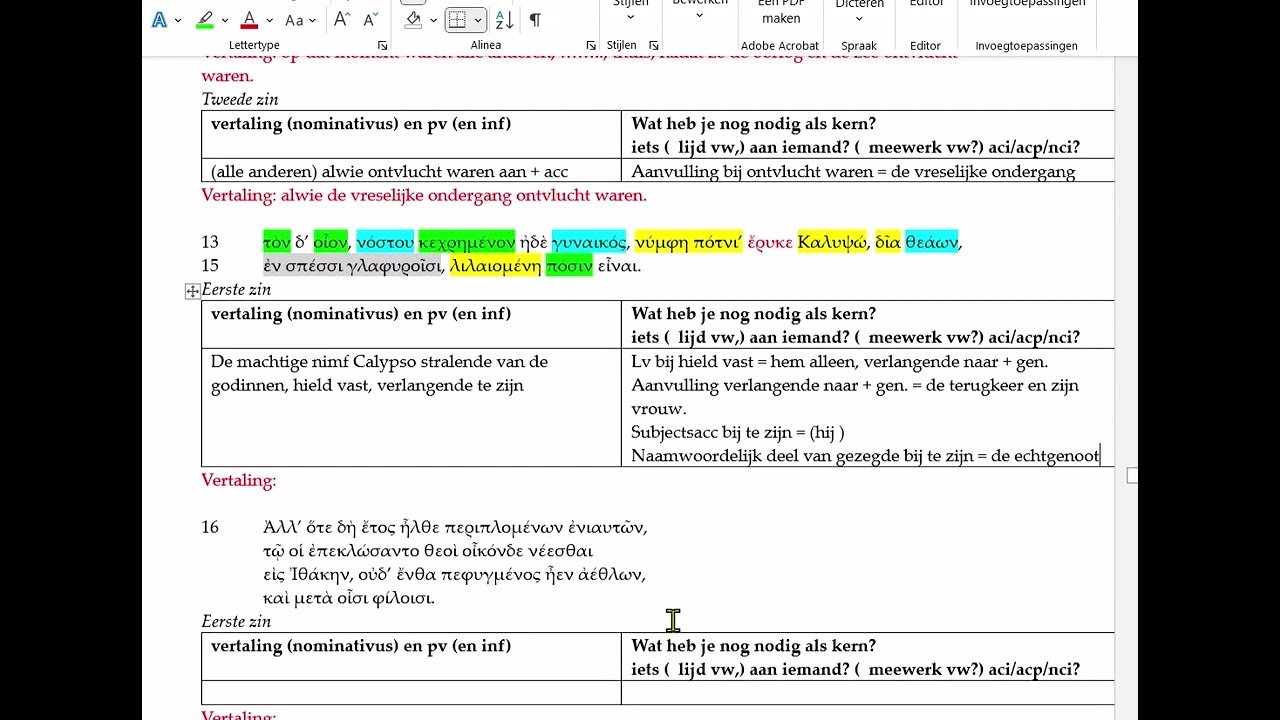Open the font color dropdown arrow
Viewport: 1280px width, 720px height.
pyautogui.click(x=269, y=21)
